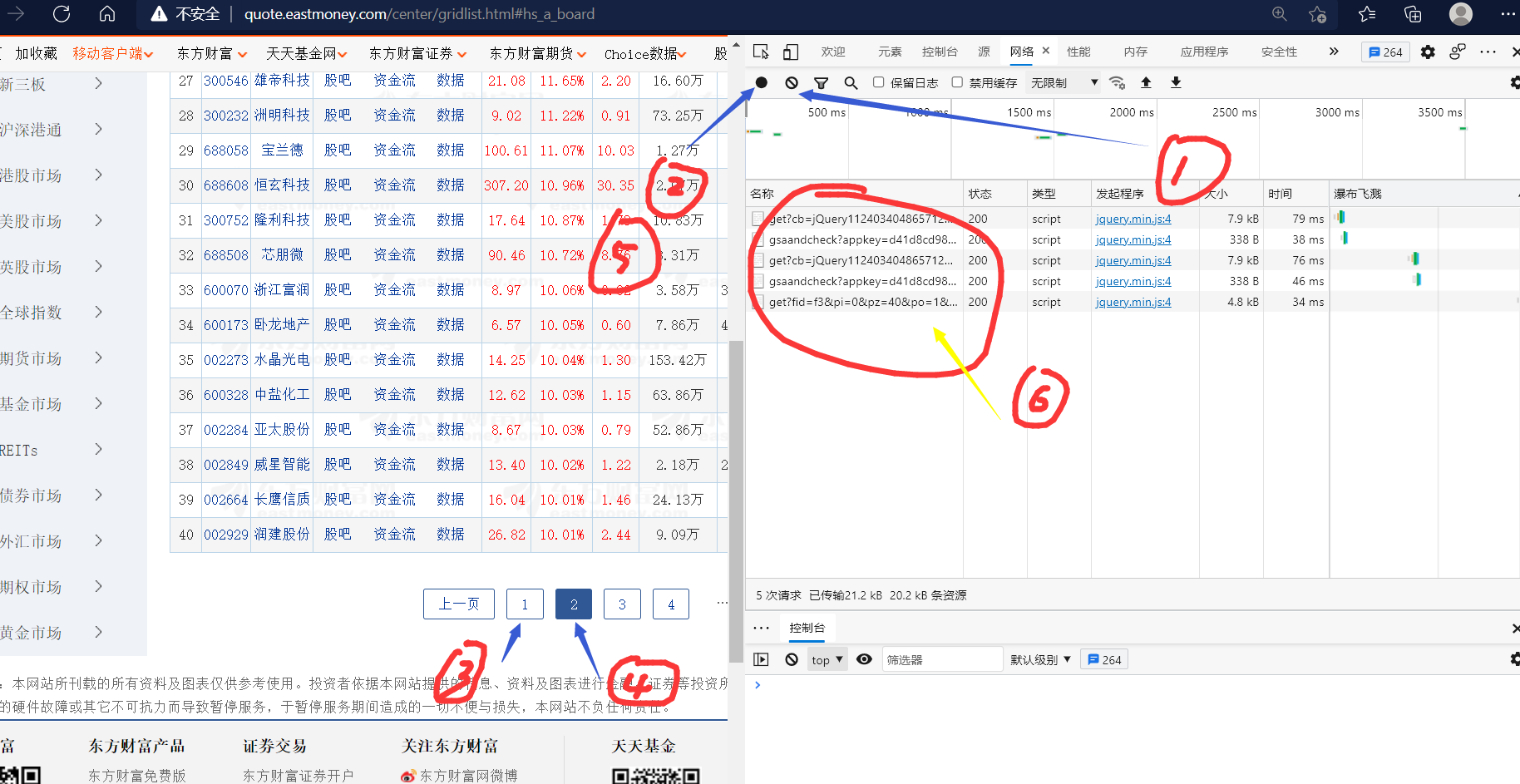Search network requests with the magnifier icon
Viewport: 1520px width, 784px height.
coord(851,82)
